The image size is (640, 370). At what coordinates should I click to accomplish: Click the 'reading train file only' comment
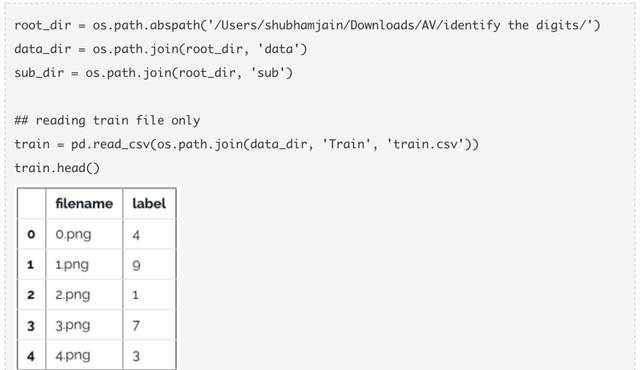click(107, 121)
